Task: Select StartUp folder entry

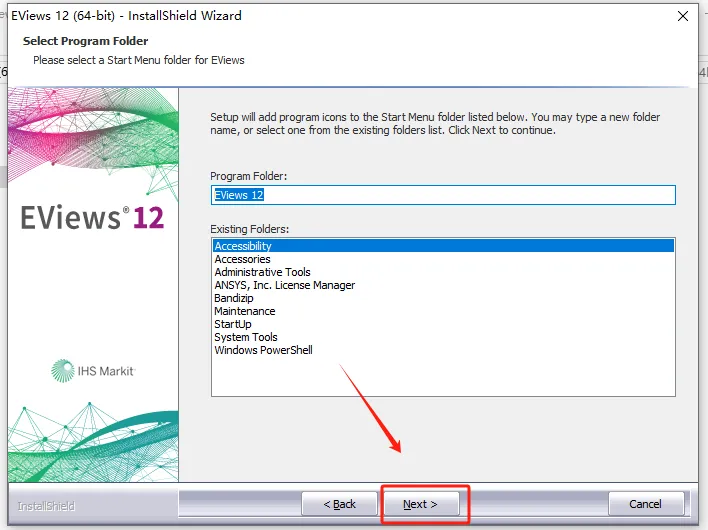Action: [x=443, y=324]
